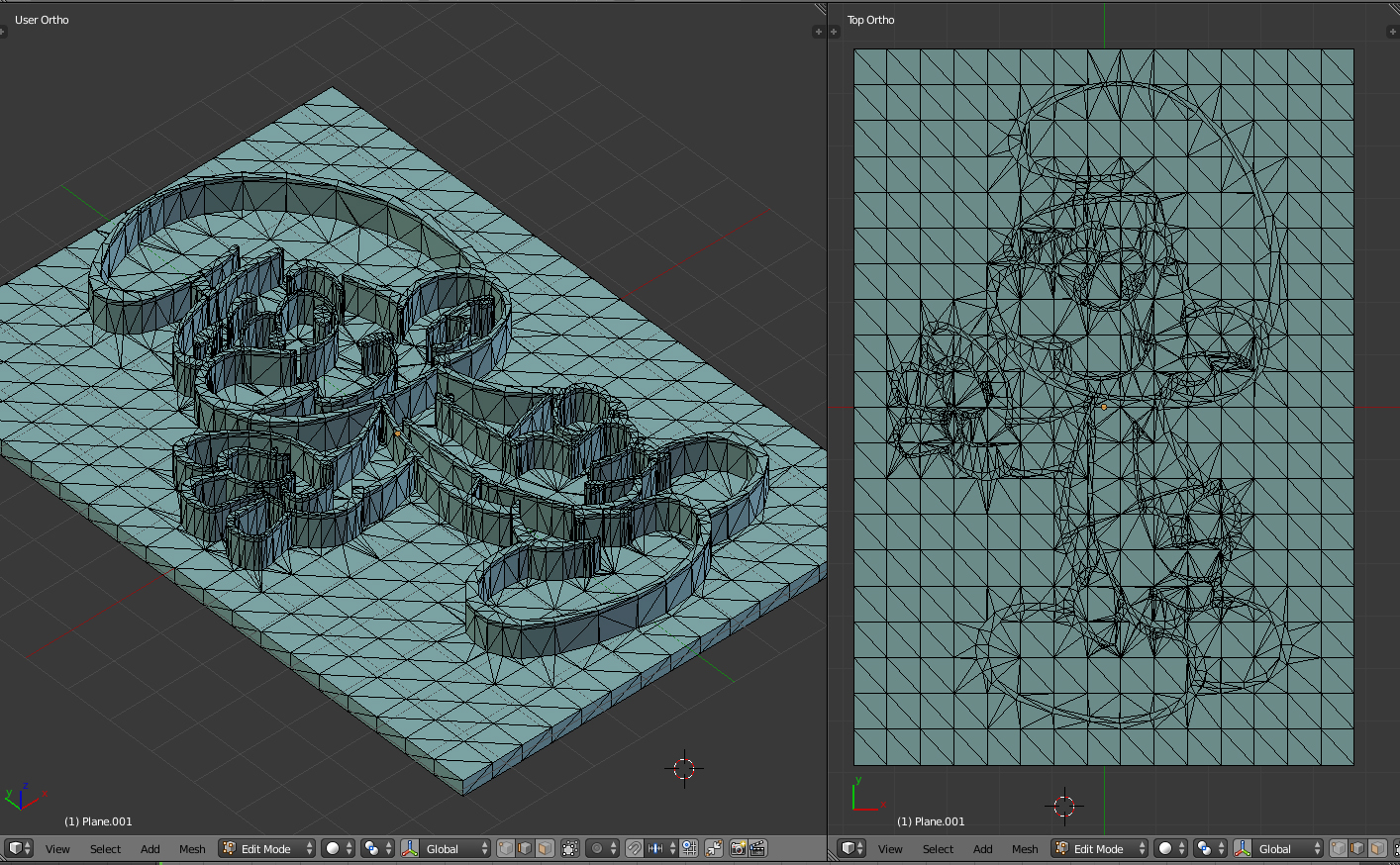Viewport: 1400px width, 865px height.
Task: Open Mesh menu in left viewport header
Action: [x=192, y=849]
